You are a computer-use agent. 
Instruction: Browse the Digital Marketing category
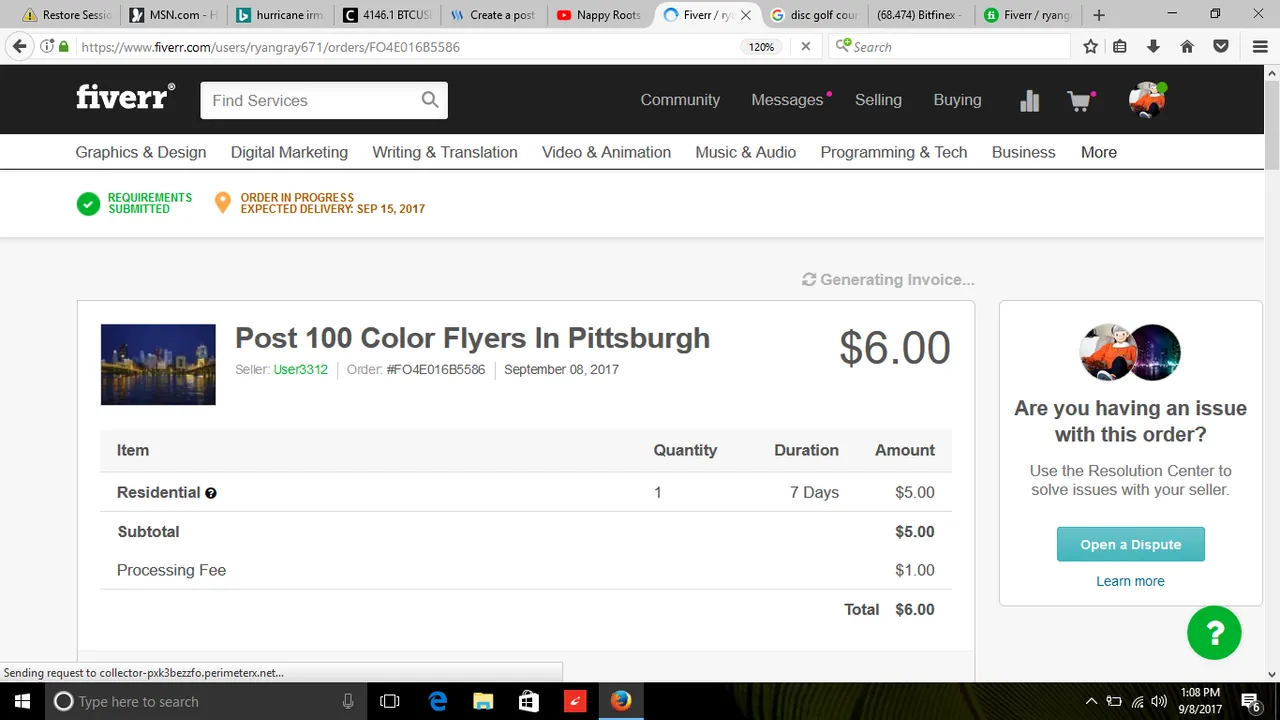coord(289,152)
